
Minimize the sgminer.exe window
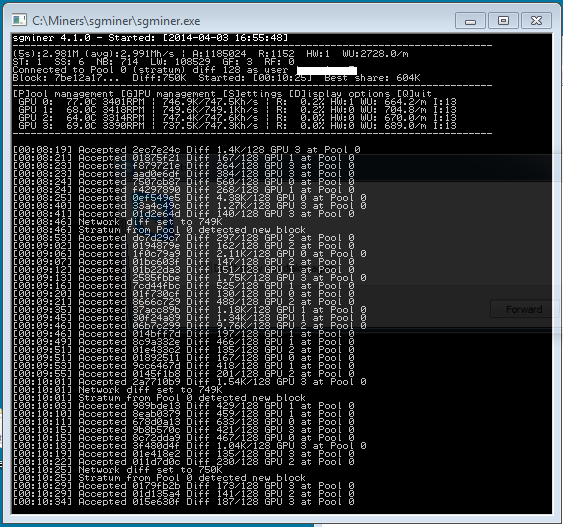(x=470, y=21)
